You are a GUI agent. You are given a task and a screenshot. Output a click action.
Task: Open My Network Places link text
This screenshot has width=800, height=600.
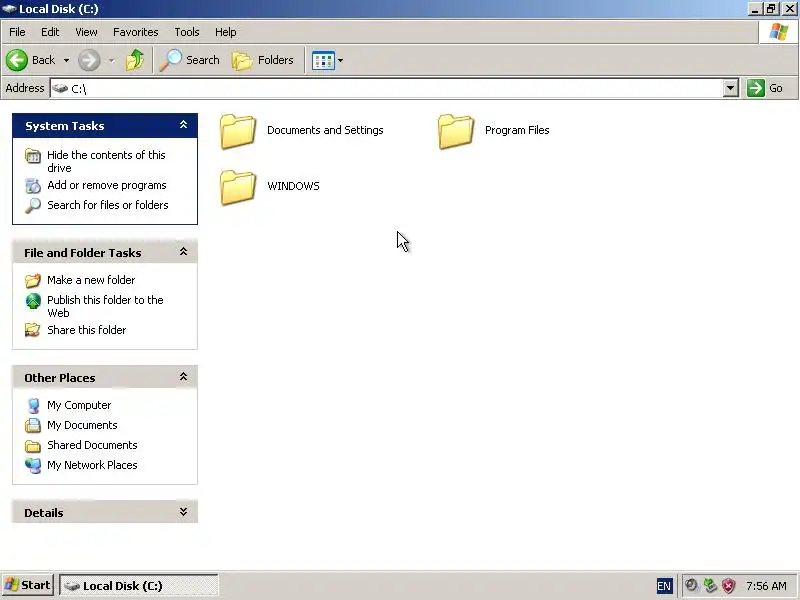coord(92,465)
